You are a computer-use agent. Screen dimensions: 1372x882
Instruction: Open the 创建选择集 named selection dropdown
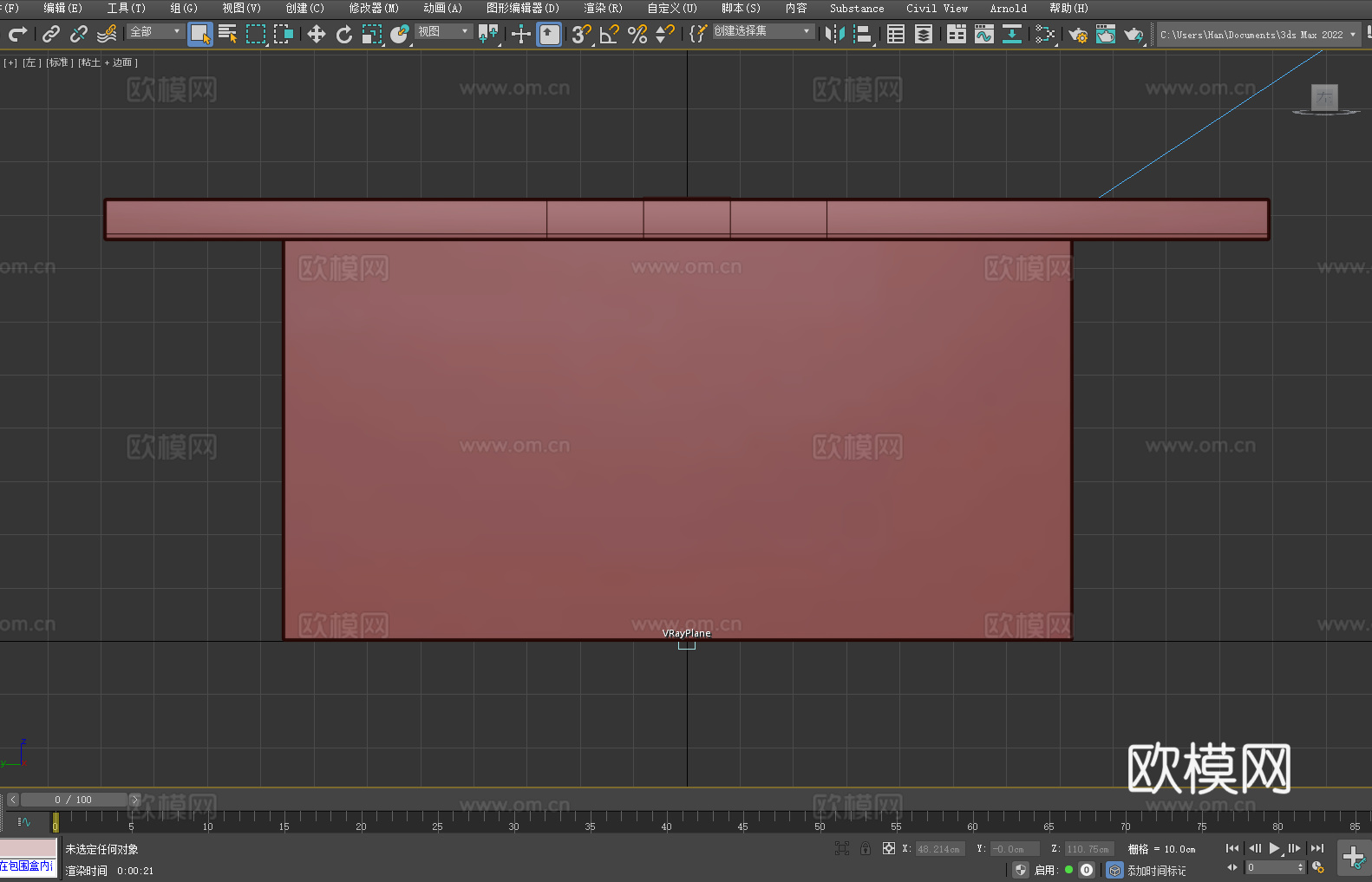pos(763,31)
